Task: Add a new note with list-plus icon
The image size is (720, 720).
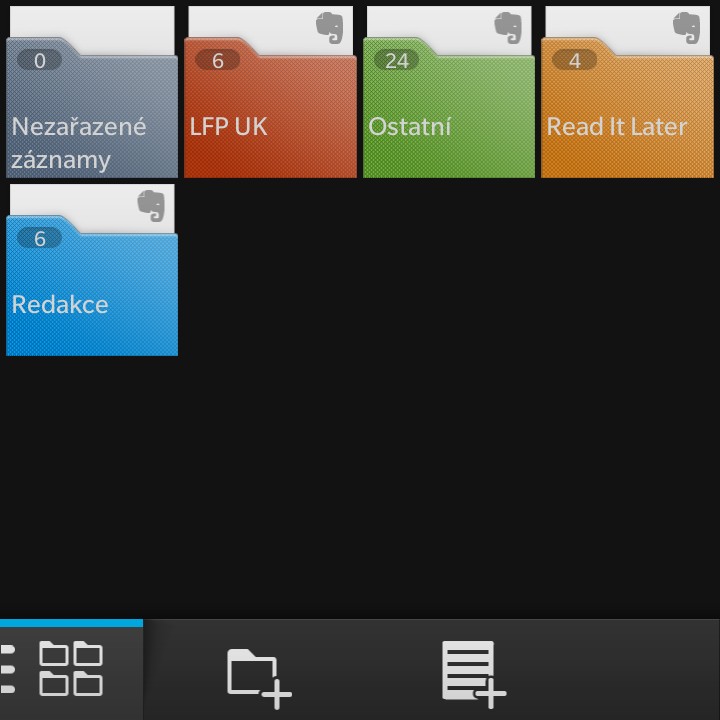Action: 474,675
